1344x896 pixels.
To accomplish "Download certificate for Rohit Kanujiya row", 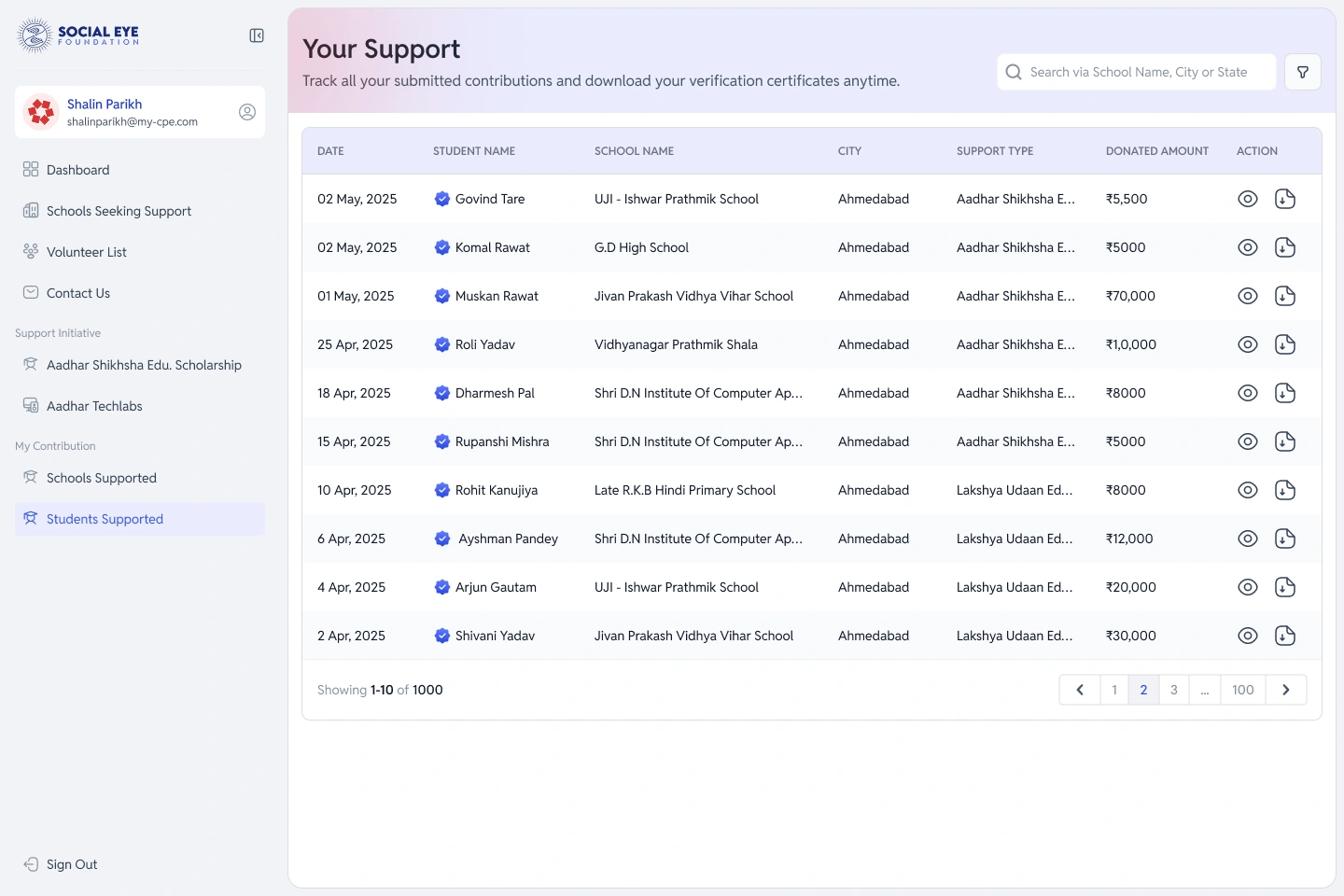I will point(1285,490).
